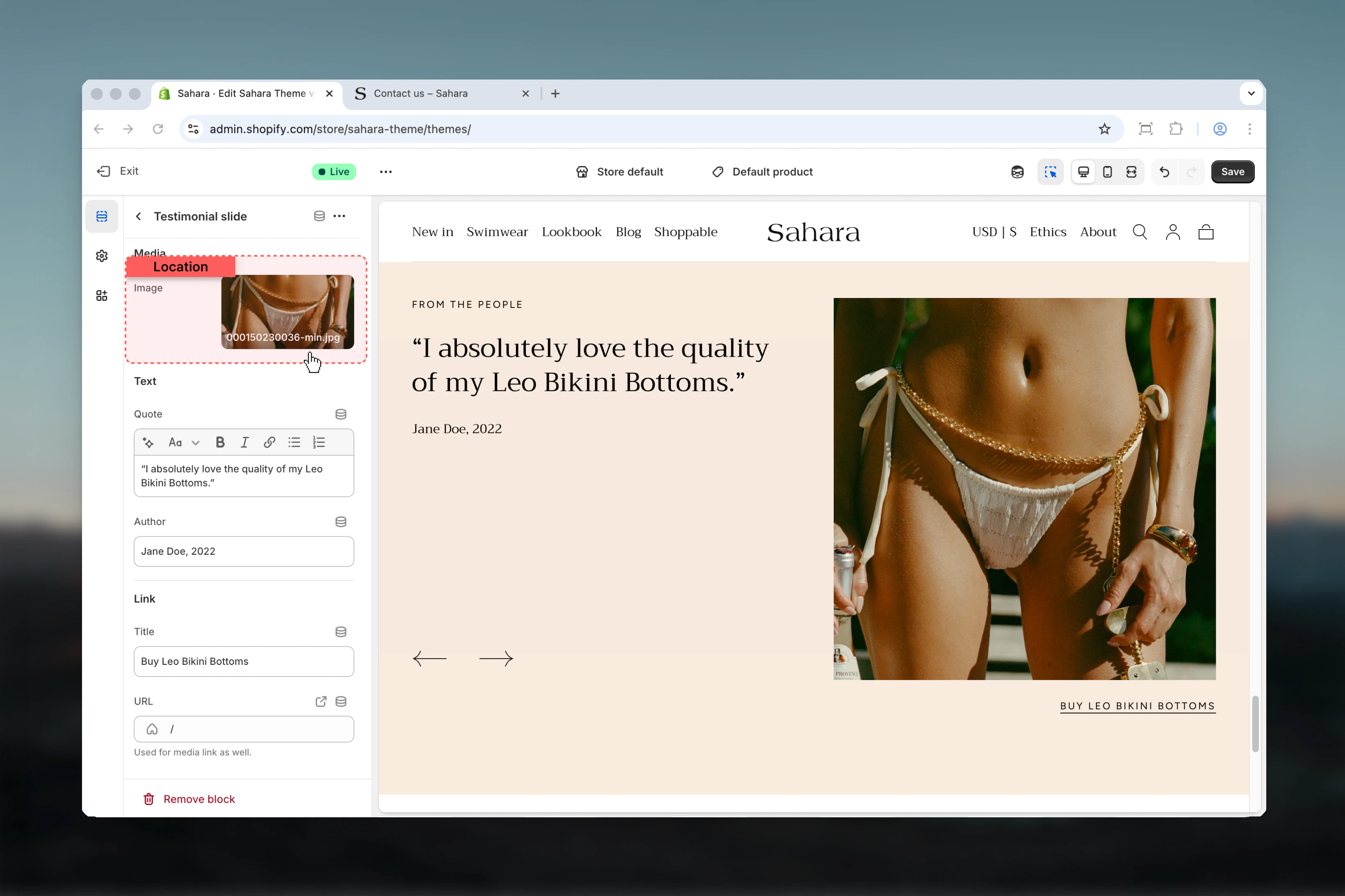1345x896 pixels.
Task: Toggle bold formatting in Quote editor
Action: pos(220,442)
